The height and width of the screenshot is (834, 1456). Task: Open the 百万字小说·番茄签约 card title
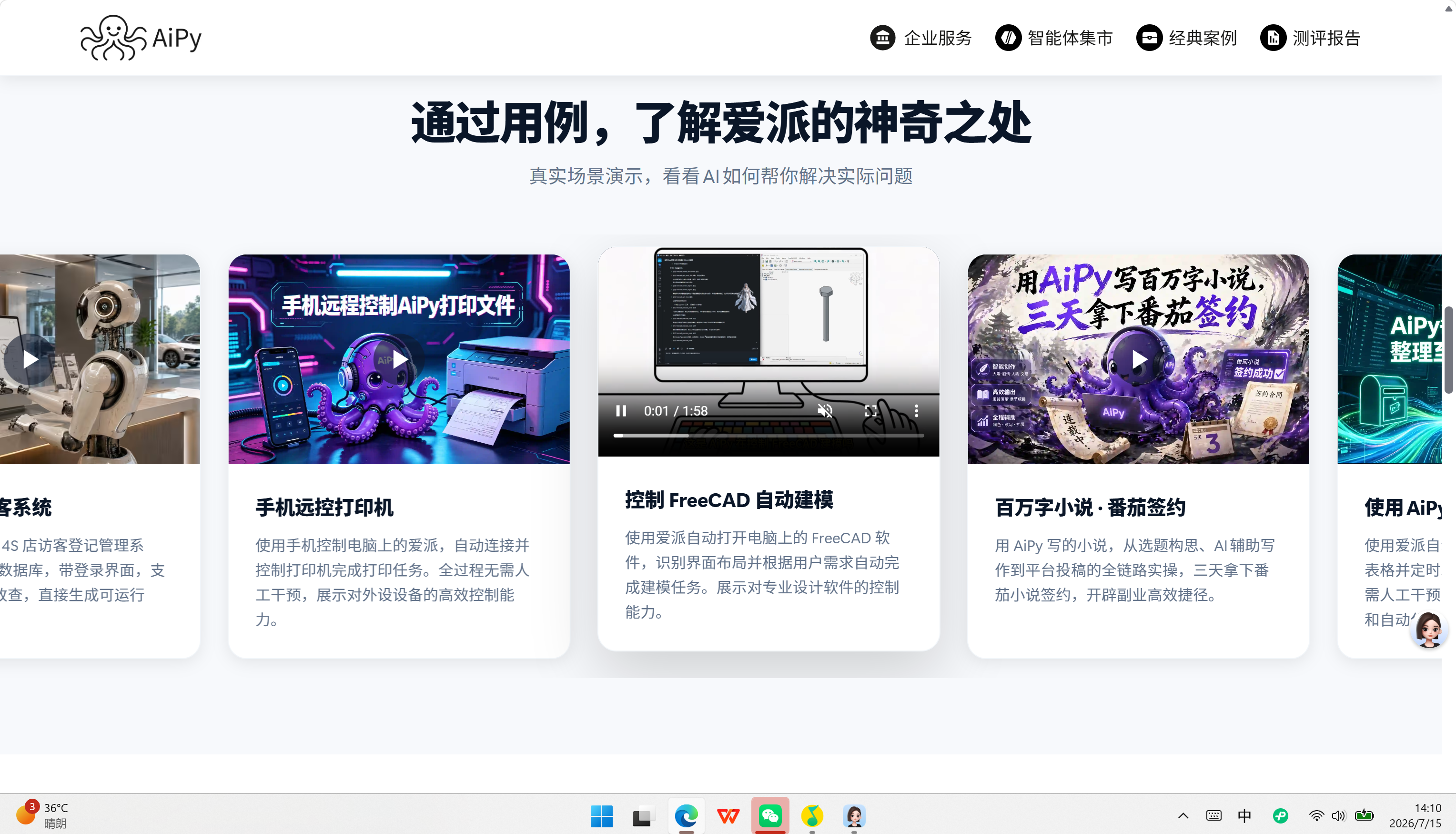1090,508
